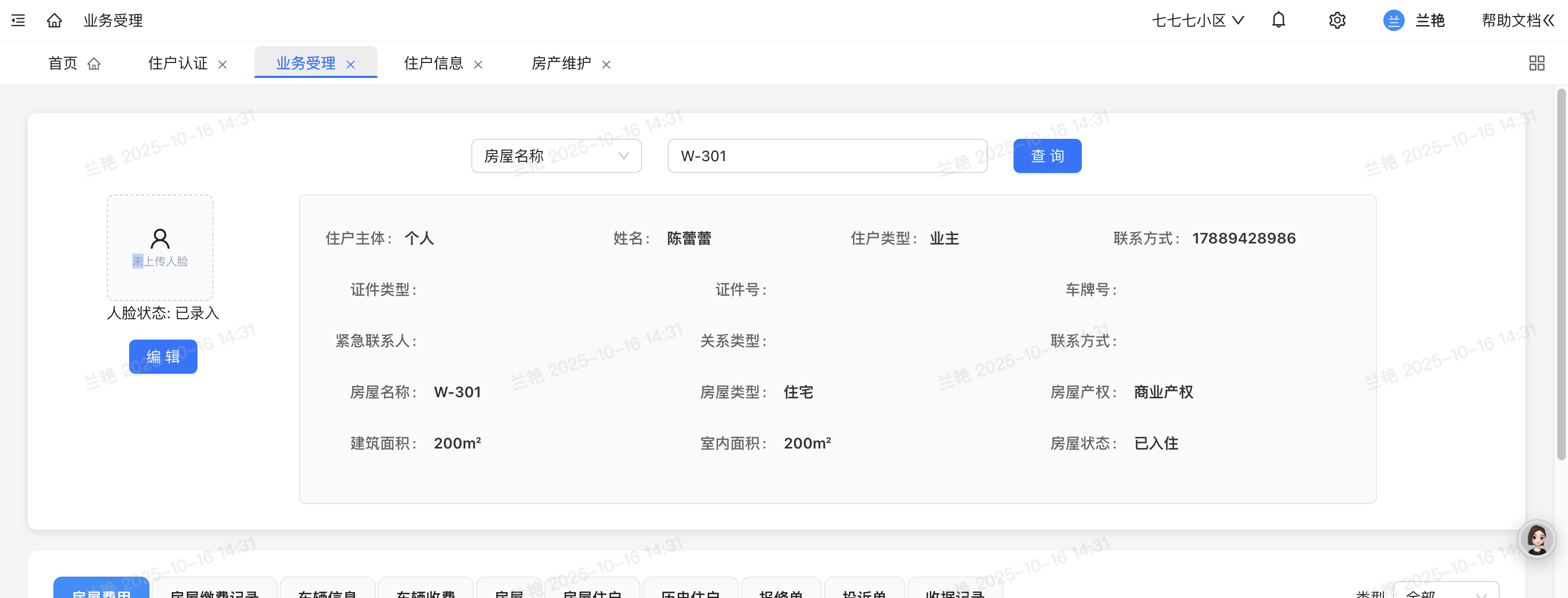Click the 车牌号 label
The height and width of the screenshot is (598, 1568).
pyautogui.click(x=1091, y=290)
